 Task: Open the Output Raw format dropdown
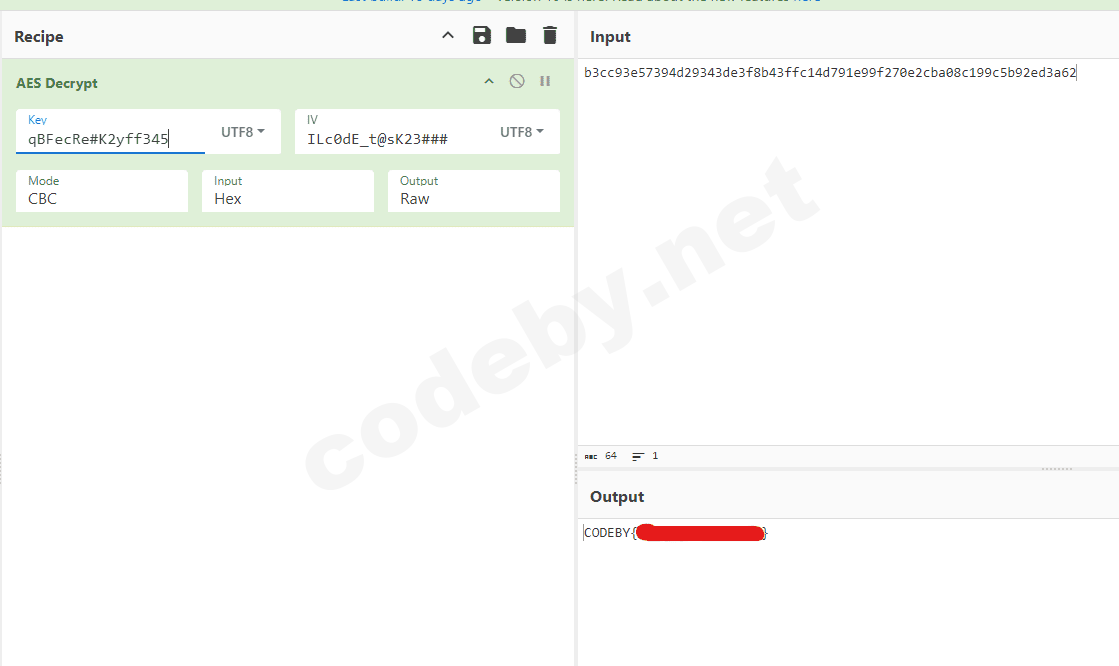coord(474,191)
